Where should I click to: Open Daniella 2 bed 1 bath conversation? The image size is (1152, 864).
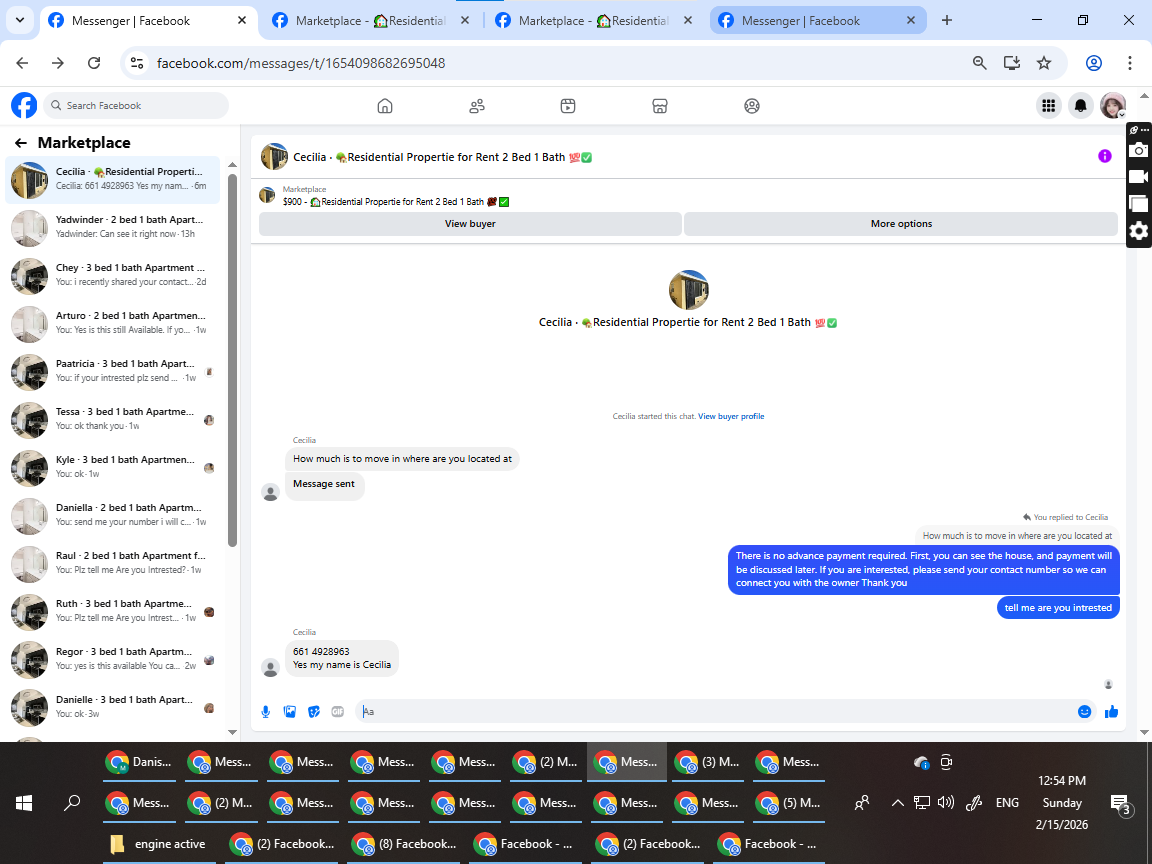coord(112,516)
